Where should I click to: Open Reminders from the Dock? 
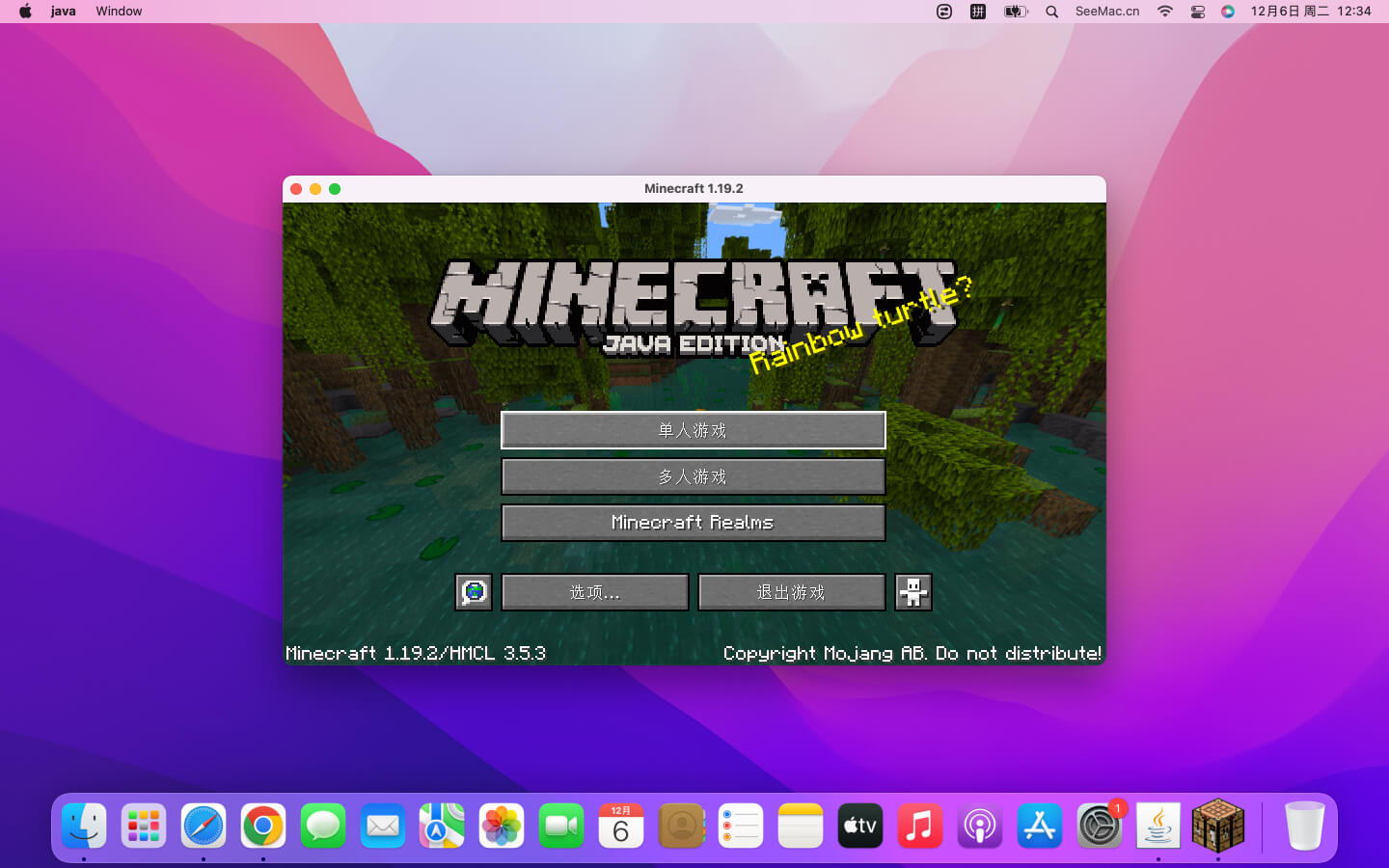[741, 827]
